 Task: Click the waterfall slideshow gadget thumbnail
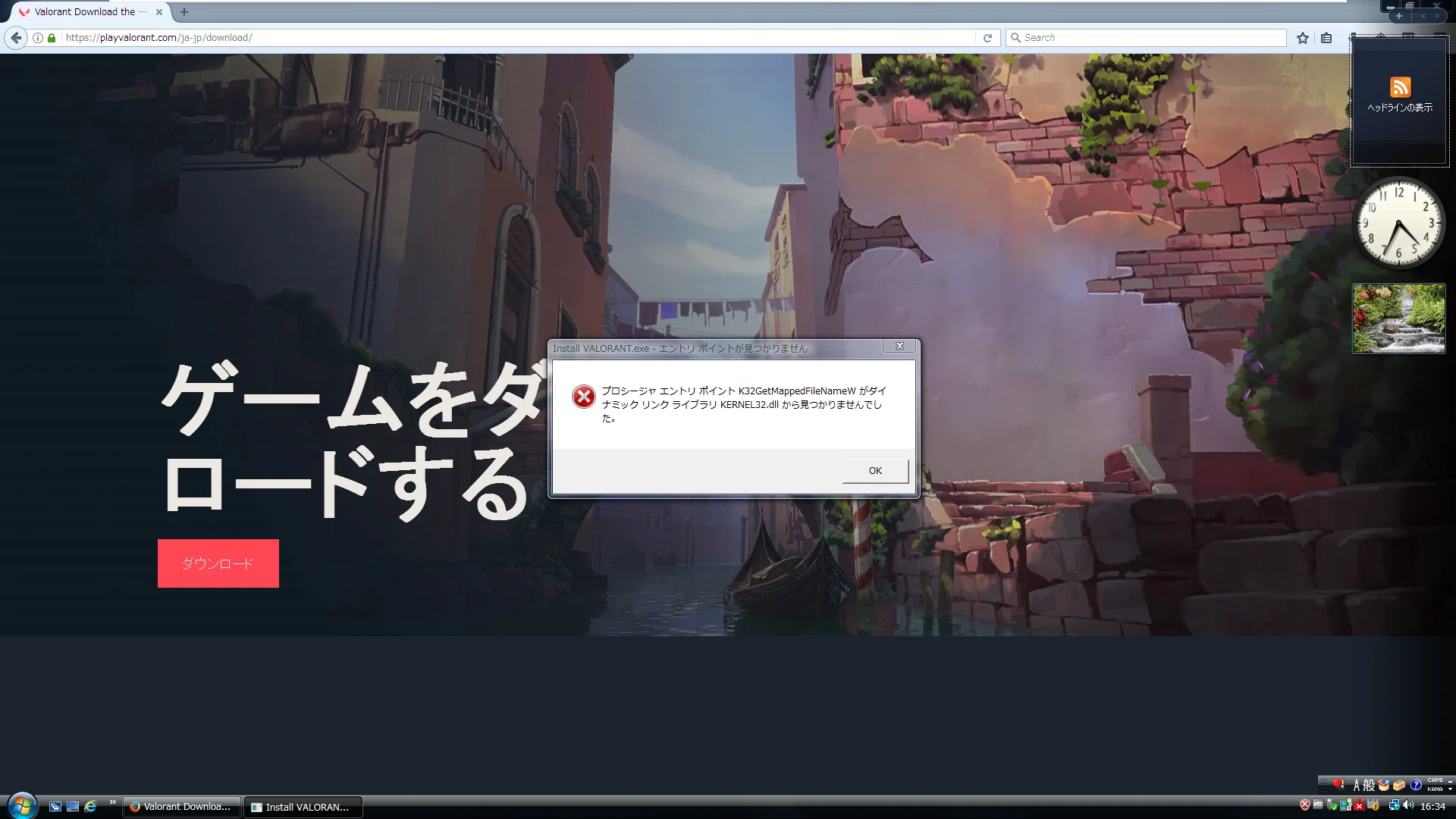(1399, 318)
